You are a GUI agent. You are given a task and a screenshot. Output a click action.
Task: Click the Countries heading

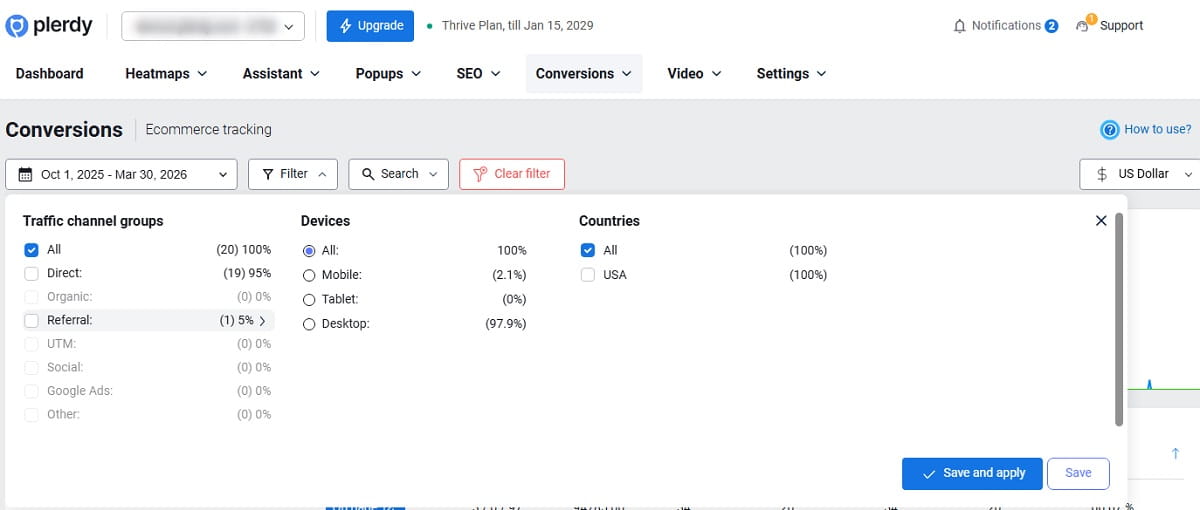pyautogui.click(x=609, y=221)
